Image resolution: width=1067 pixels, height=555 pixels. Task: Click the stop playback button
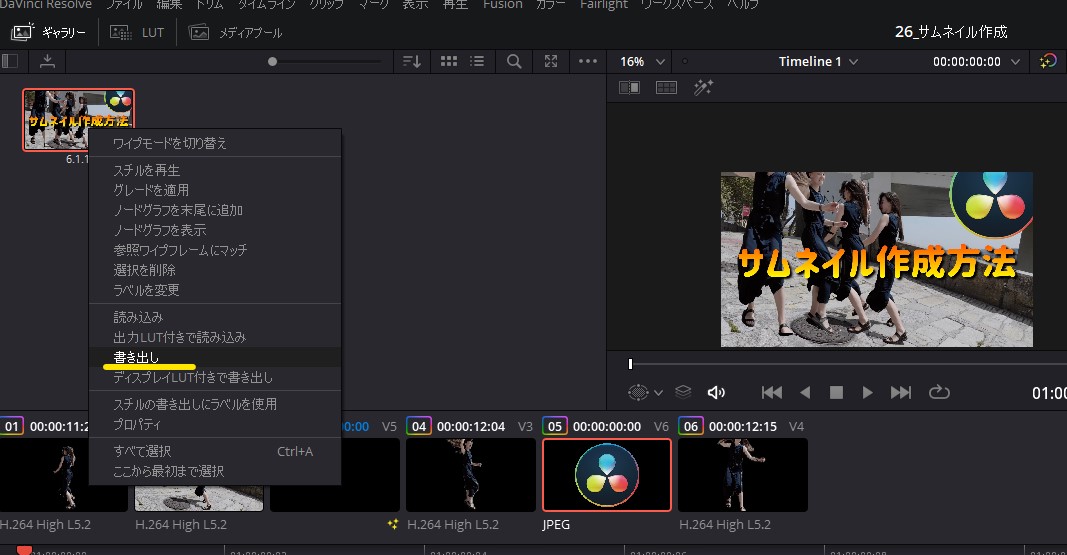click(836, 392)
